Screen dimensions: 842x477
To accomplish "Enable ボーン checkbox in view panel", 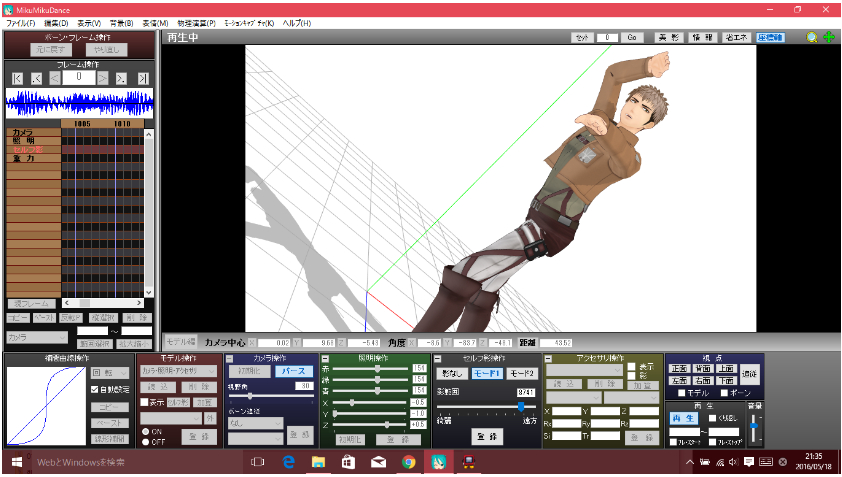I will 724,393.
